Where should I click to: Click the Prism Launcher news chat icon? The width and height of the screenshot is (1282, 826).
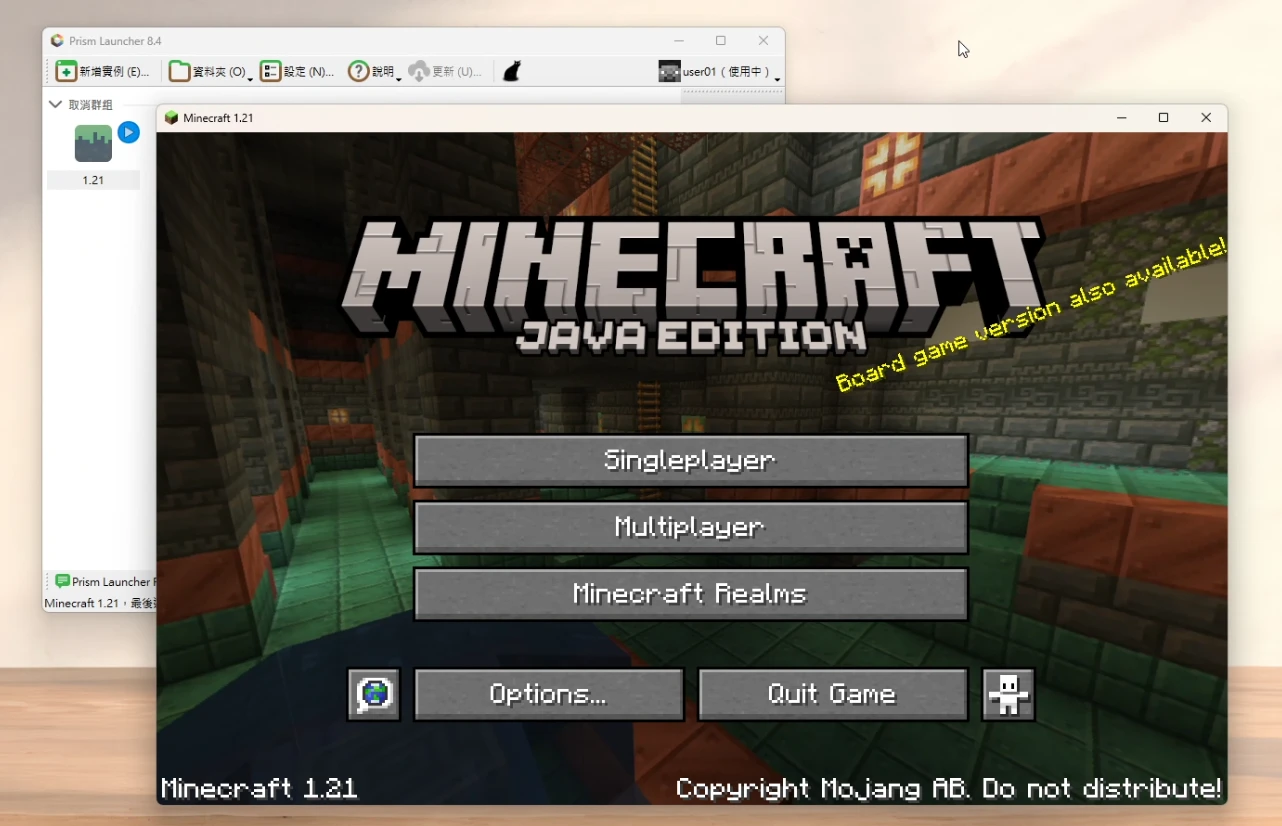click(x=62, y=581)
